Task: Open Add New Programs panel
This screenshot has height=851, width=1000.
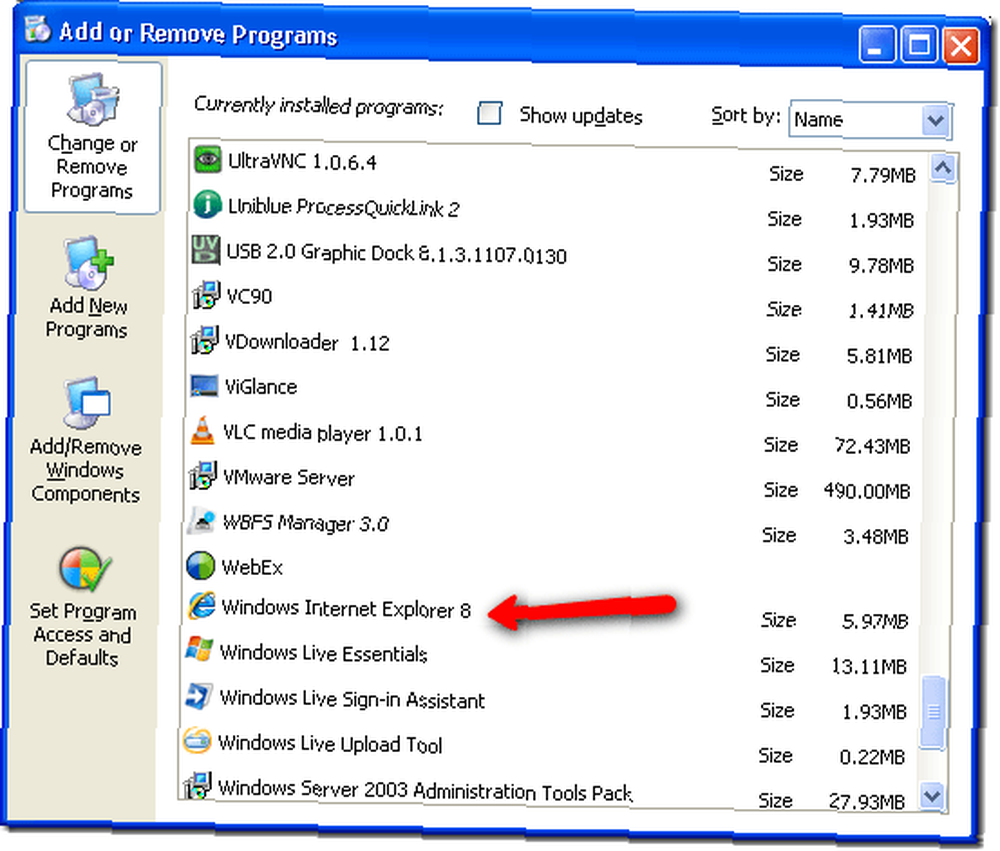Action: click(x=87, y=287)
